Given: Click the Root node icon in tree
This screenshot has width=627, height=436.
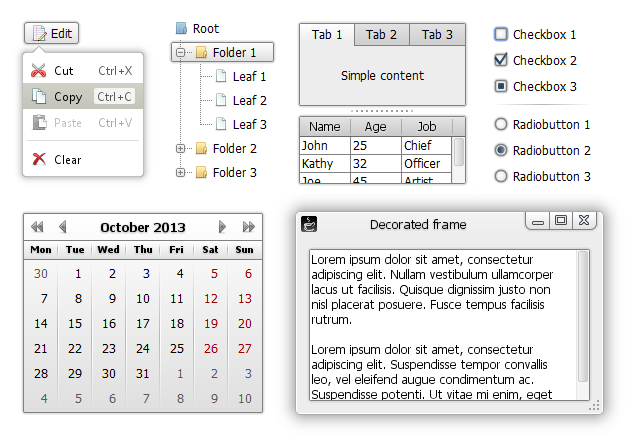Looking at the screenshot, I should point(182,28).
